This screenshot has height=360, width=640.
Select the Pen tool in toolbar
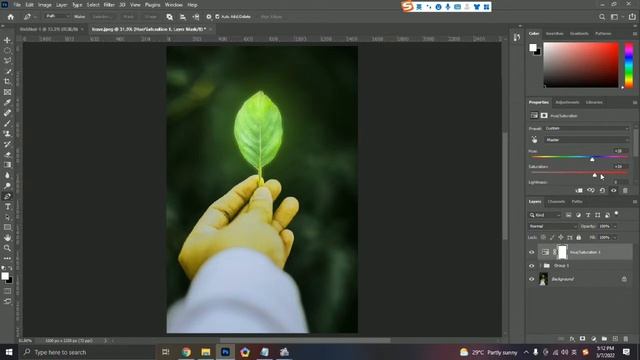coord(7,196)
